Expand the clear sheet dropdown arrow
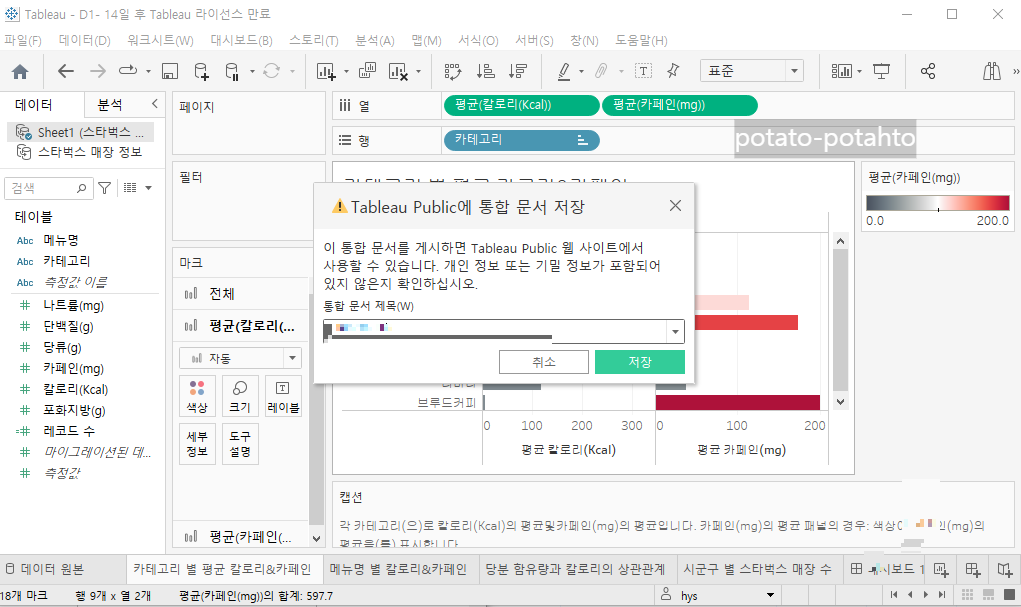Screen dimensions: 1021x607 pyautogui.click(x=418, y=72)
